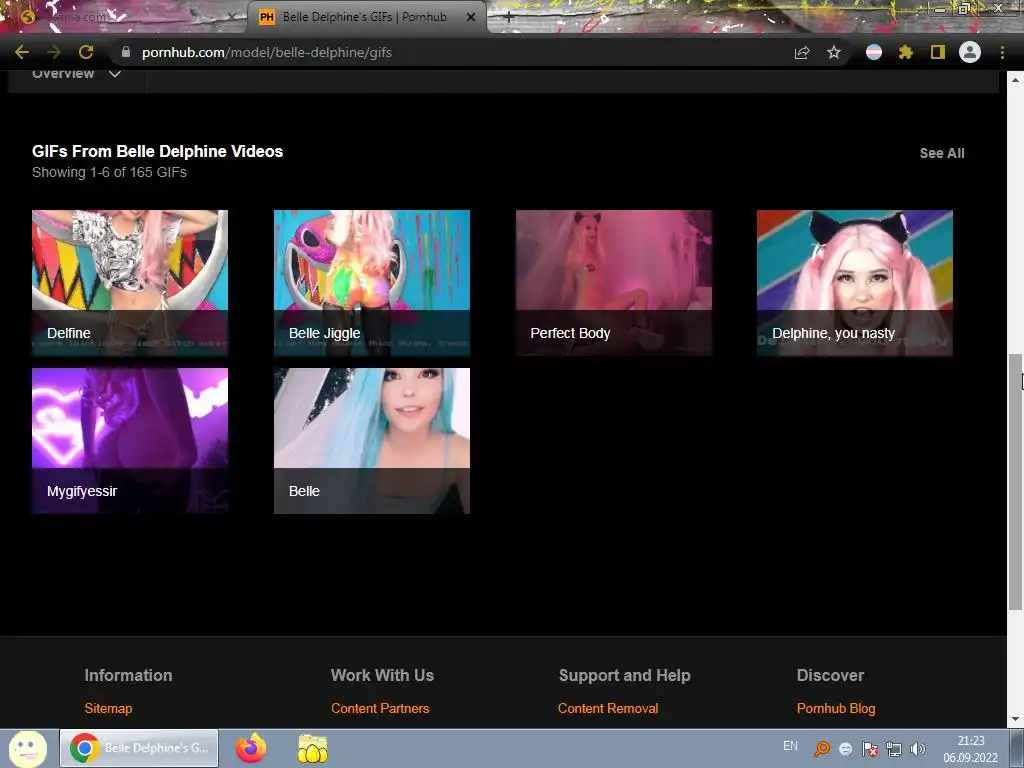Click the Chrome window taskbar button

pyautogui.click(x=139, y=748)
